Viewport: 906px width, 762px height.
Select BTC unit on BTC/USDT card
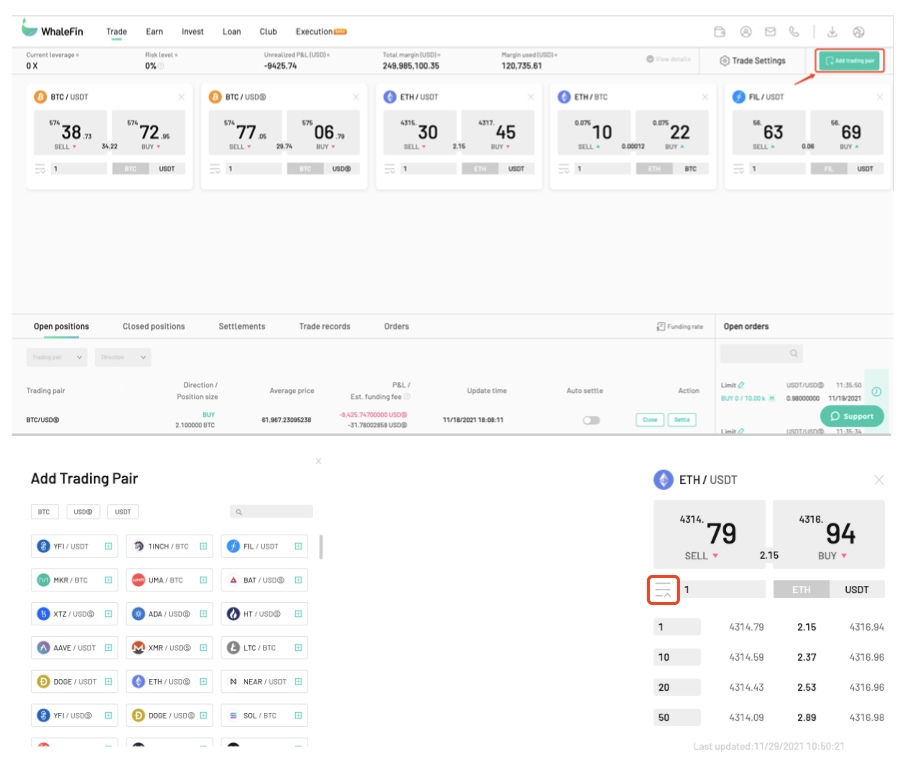(131, 169)
